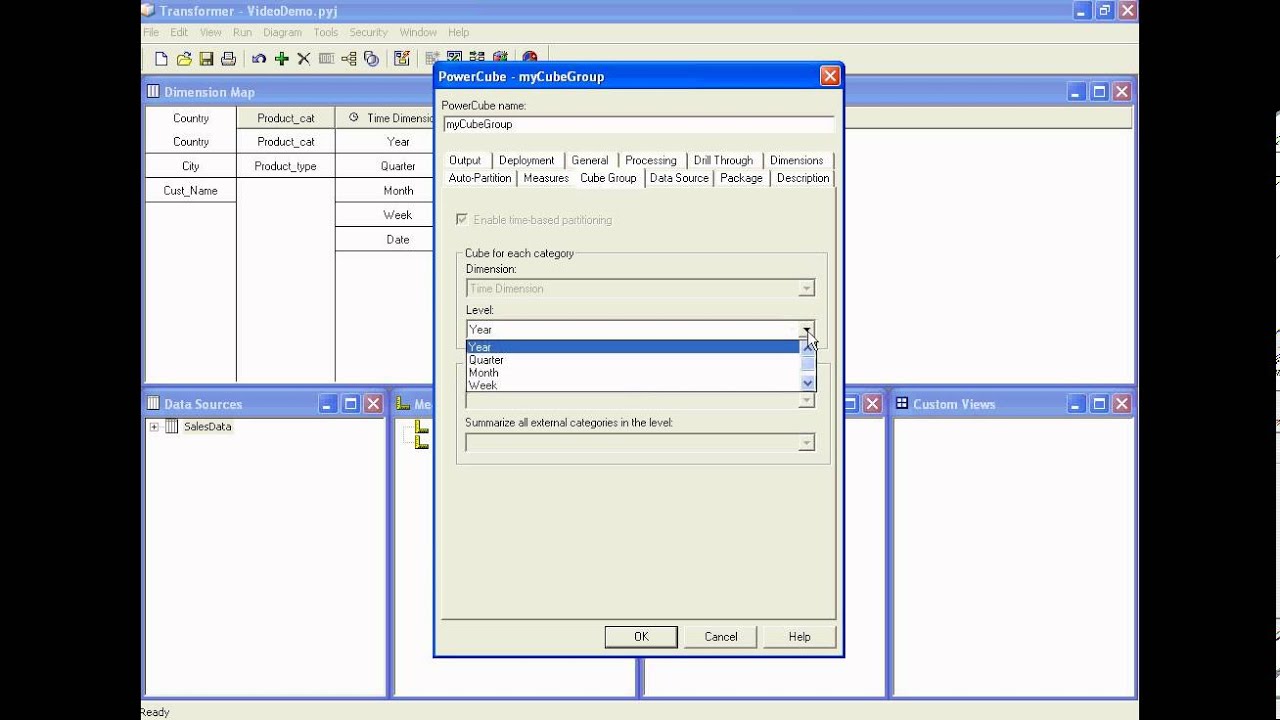Click the New model toolbar icon
Screen dimensions: 1280x720
click(161, 59)
